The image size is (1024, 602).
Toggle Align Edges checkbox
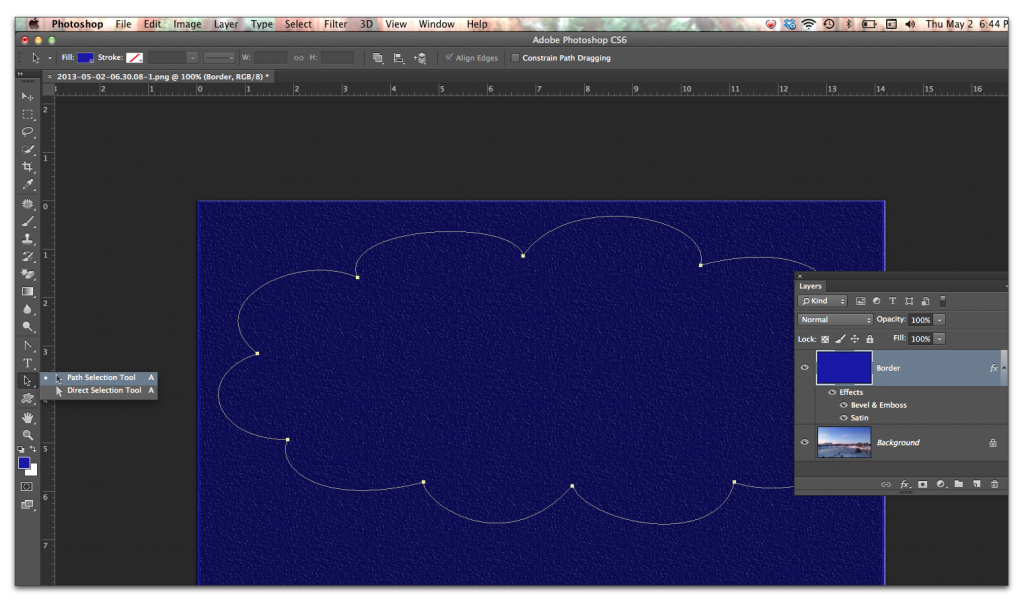click(x=449, y=58)
